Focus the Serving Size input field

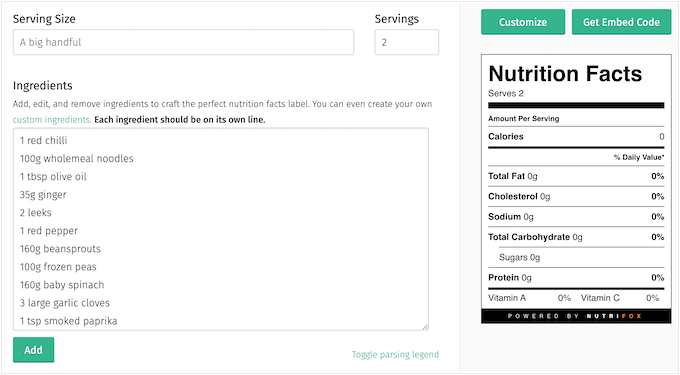click(183, 42)
